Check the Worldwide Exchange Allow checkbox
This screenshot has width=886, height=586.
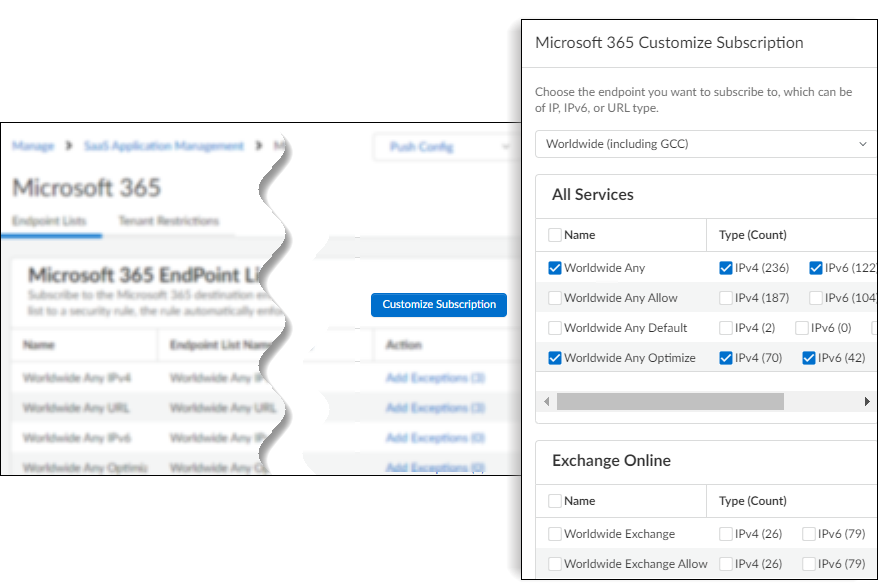click(555, 564)
